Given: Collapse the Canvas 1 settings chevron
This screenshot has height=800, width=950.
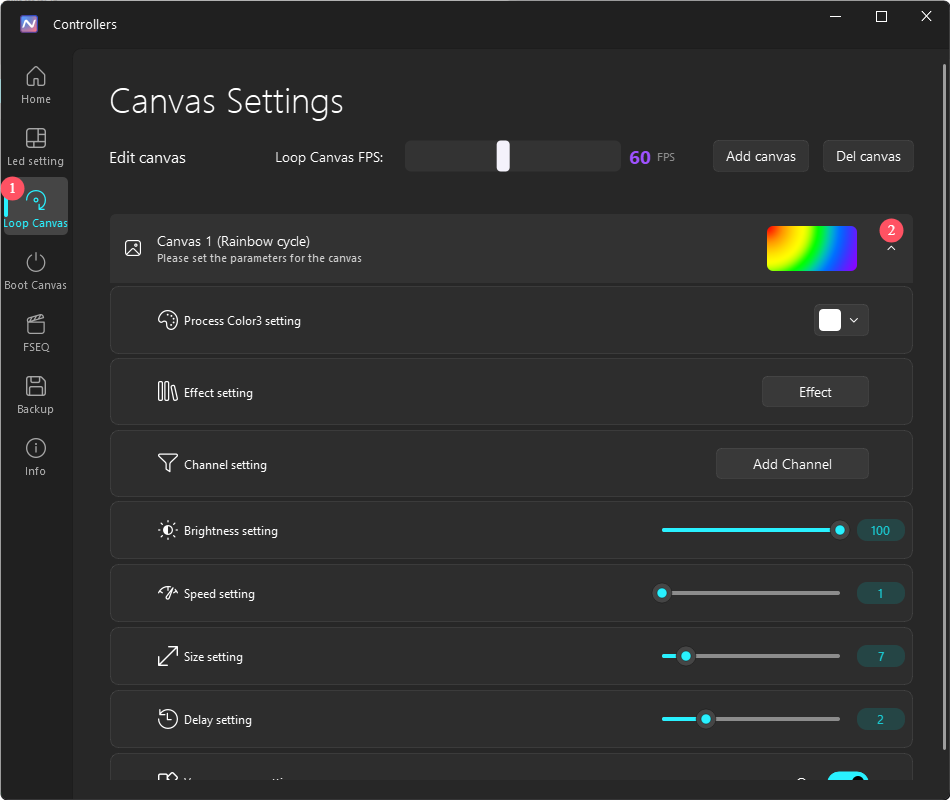Looking at the screenshot, I should [891, 248].
